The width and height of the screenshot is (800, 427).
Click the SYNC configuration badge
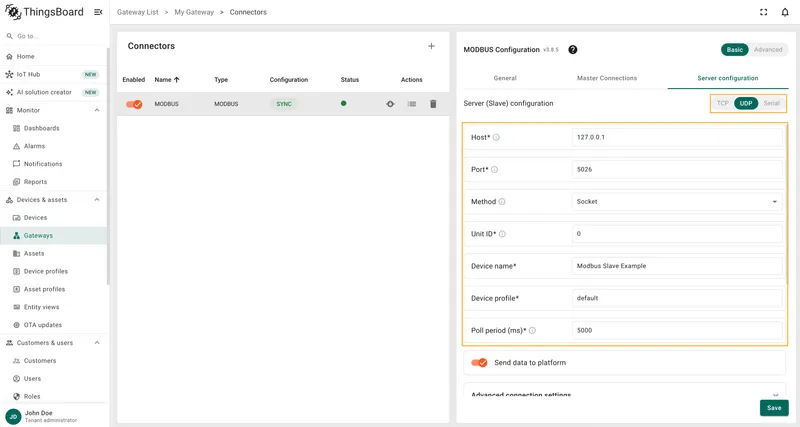[x=284, y=104]
